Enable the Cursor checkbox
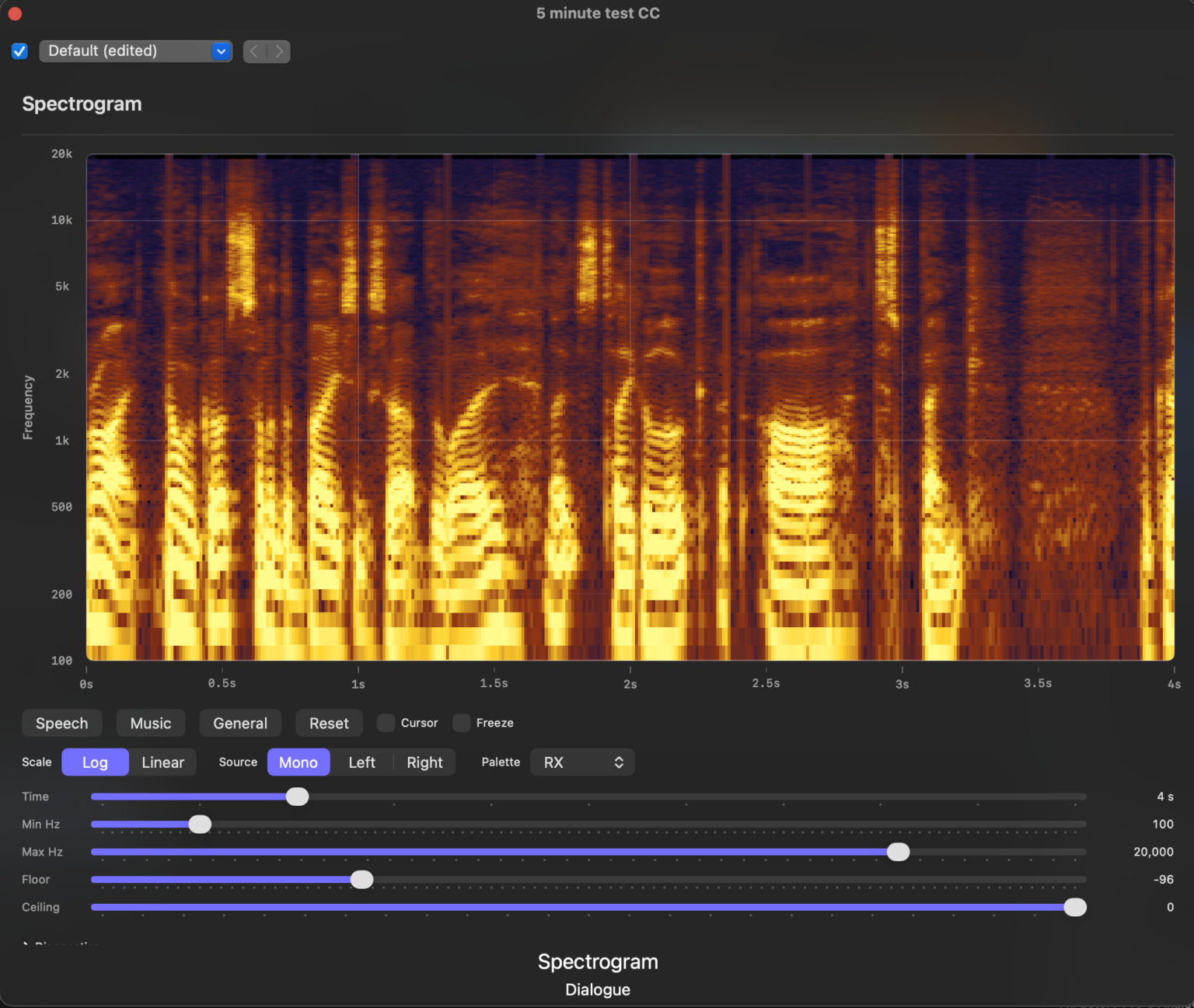Image resolution: width=1194 pixels, height=1008 pixels. [x=386, y=723]
